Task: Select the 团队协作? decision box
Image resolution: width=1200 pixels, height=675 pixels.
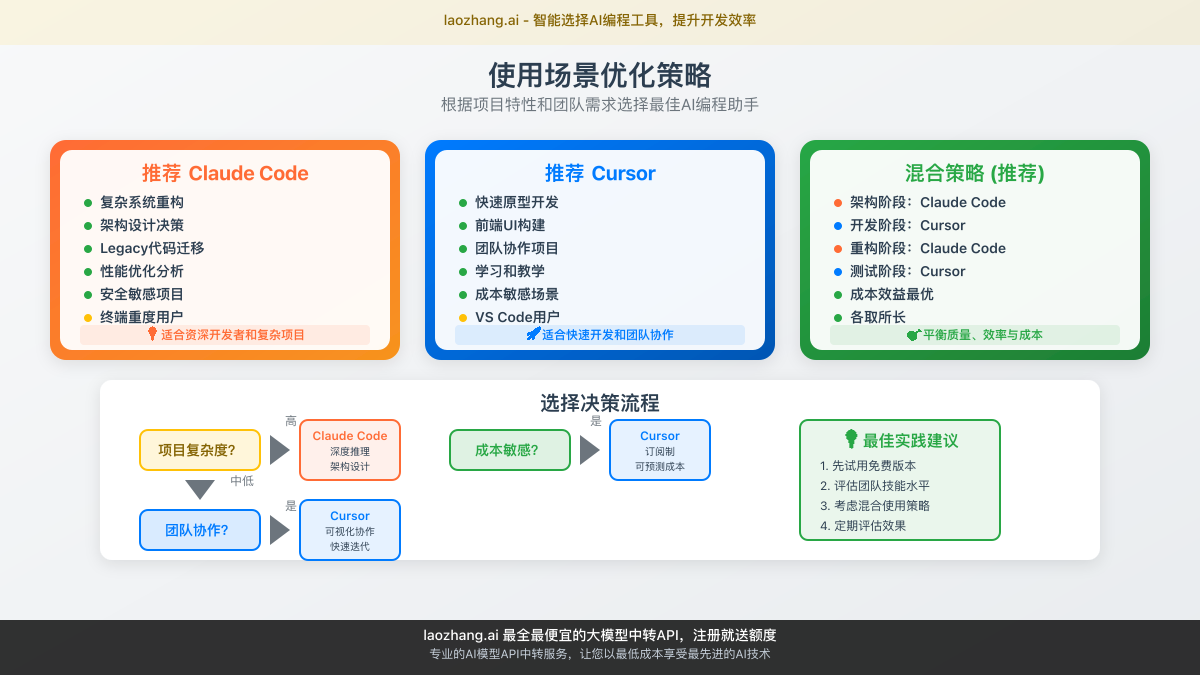Action: click(200, 530)
